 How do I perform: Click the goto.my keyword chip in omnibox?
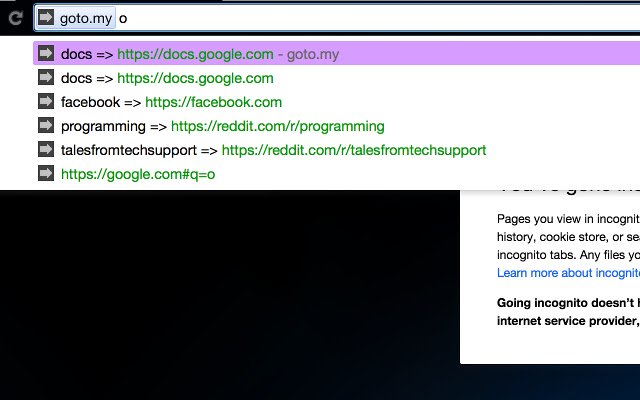[76, 18]
